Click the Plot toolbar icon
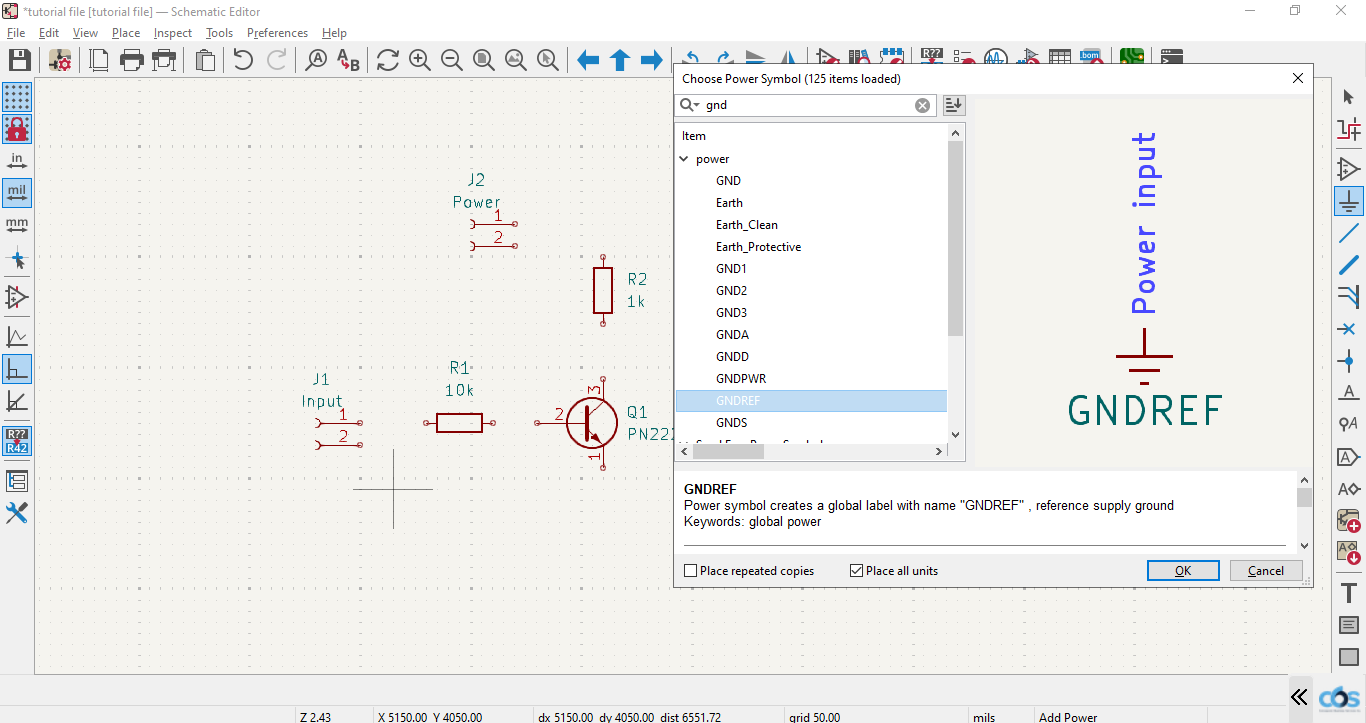The width and height of the screenshot is (1366, 723). (x=164, y=60)
